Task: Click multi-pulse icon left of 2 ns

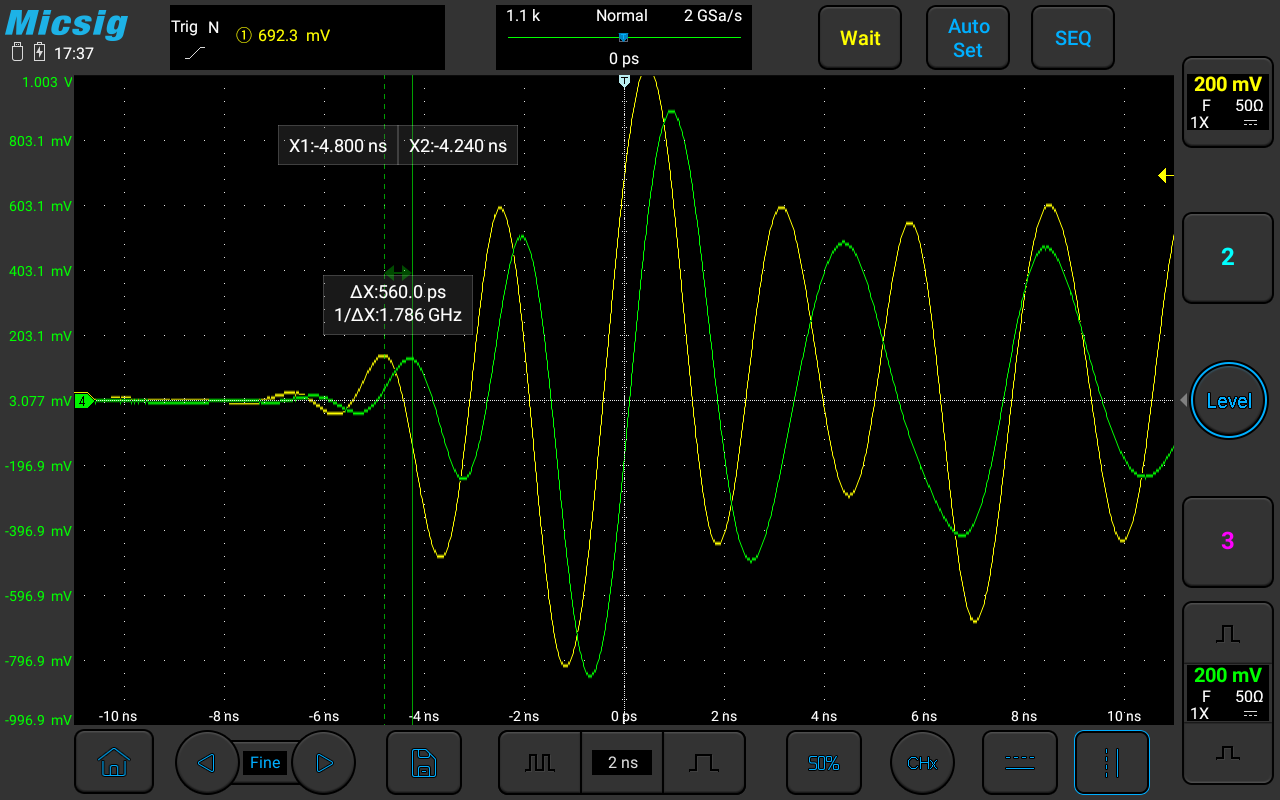Action: coord(540,763)
